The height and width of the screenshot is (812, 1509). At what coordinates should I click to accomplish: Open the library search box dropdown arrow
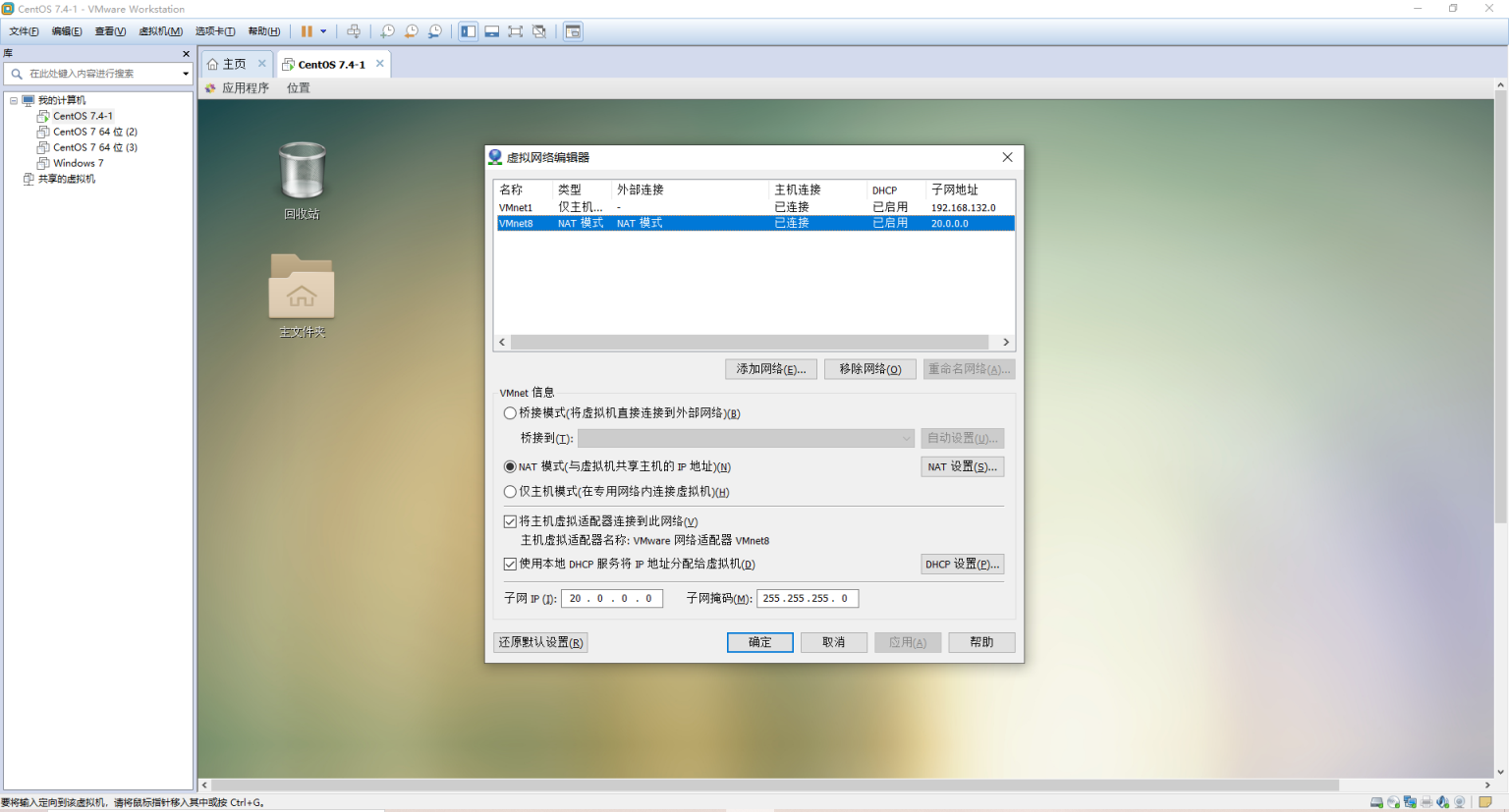click(x=185, y=74)
